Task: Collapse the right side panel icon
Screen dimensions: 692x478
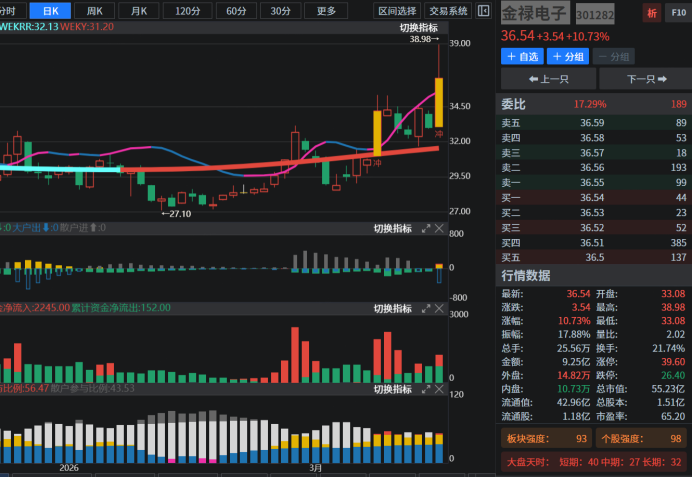Action: tap(484, 11)
